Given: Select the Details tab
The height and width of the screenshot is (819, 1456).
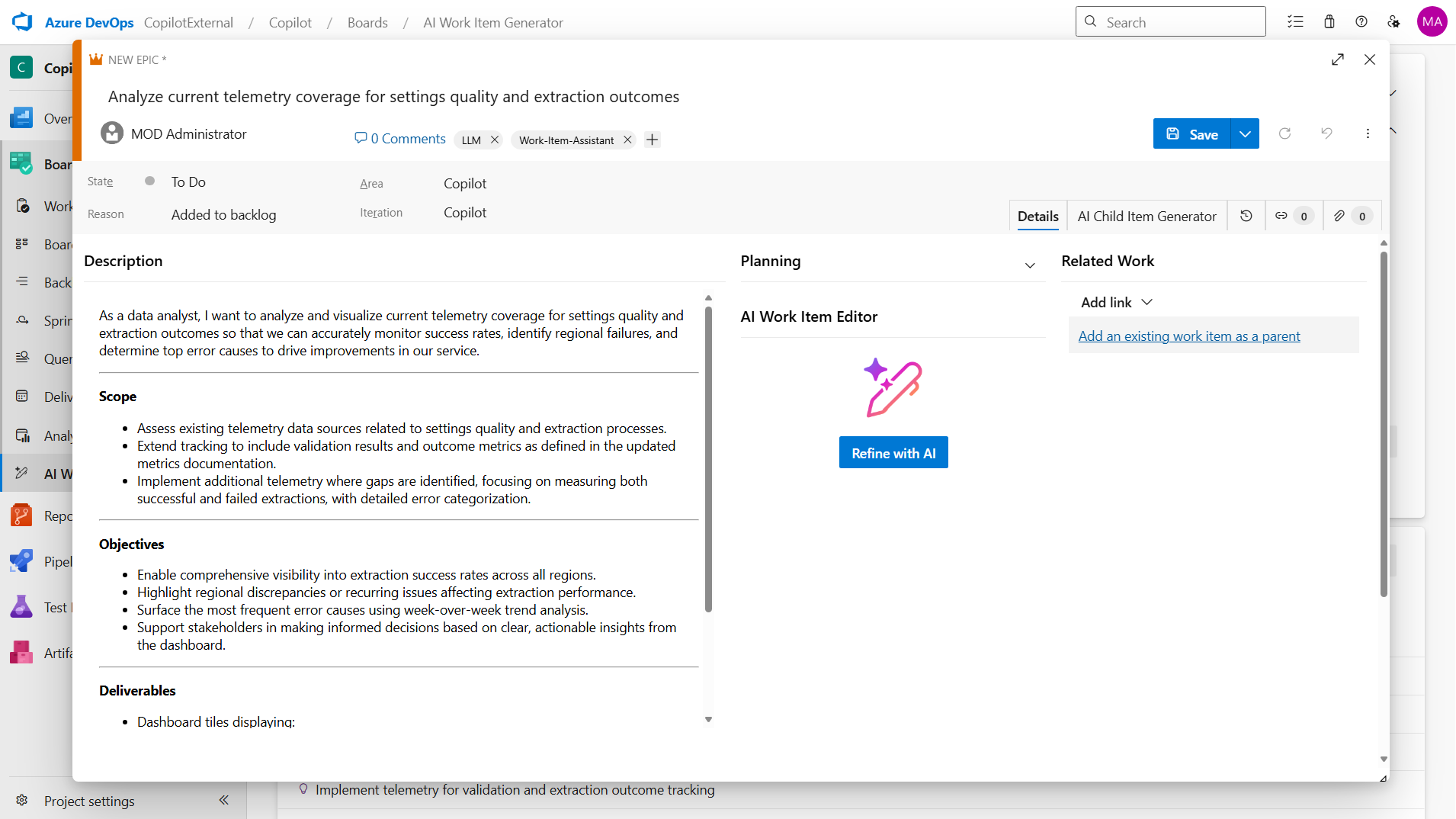Looking at the screenshot, I should (1037, 217).
